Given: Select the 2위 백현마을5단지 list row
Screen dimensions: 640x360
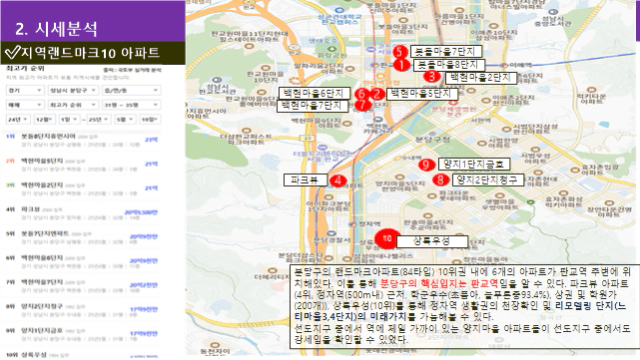Looking at the screenshot, I should (82, 164).
